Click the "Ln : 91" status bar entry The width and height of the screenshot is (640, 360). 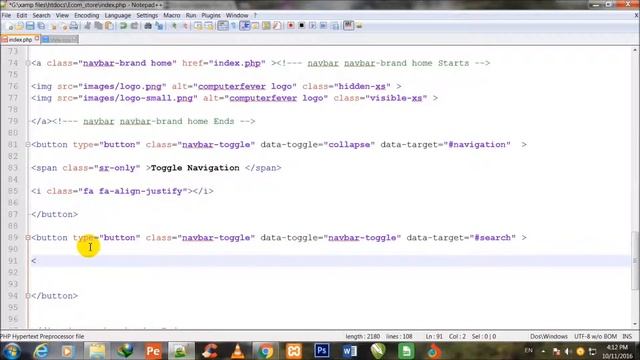[434, 336]
